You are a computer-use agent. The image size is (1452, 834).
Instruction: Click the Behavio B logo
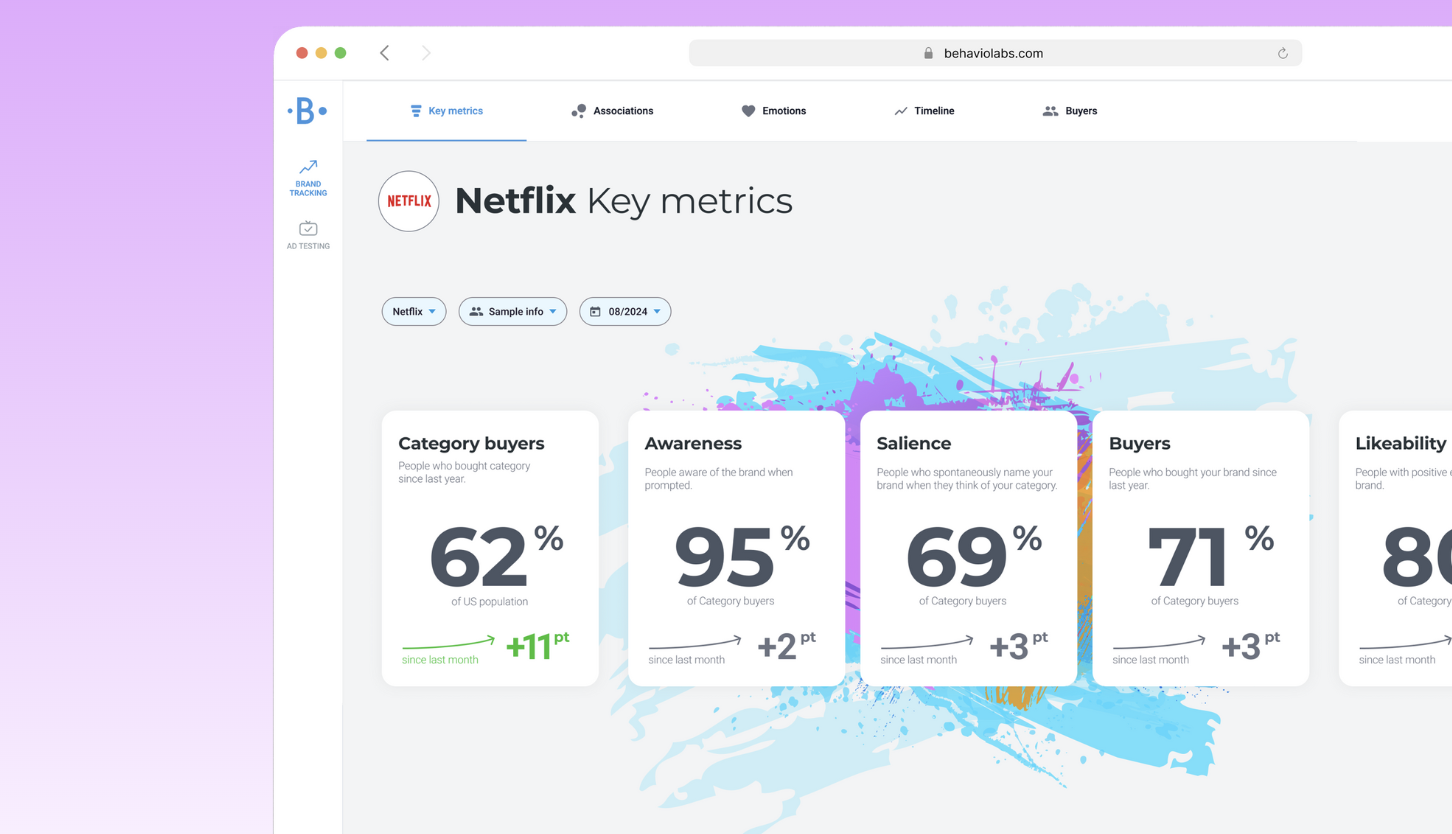point(307,111)
